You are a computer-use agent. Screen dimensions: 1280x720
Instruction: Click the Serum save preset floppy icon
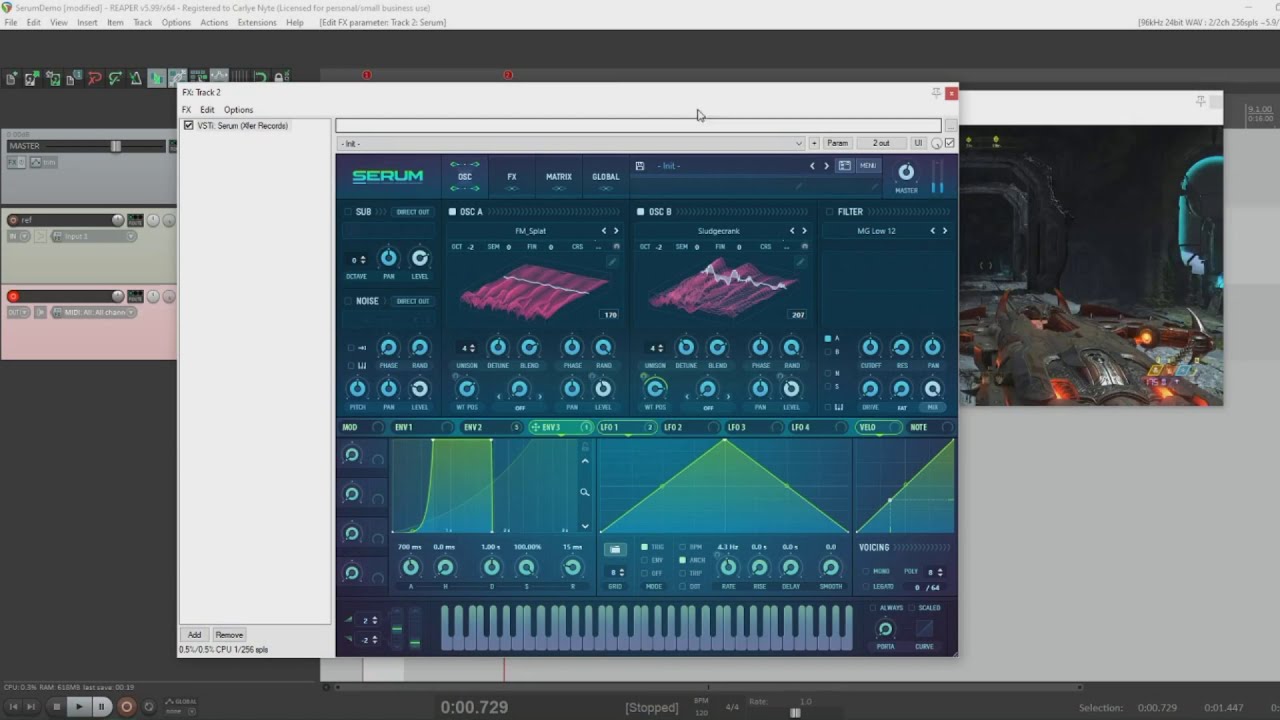pos(640,166)
